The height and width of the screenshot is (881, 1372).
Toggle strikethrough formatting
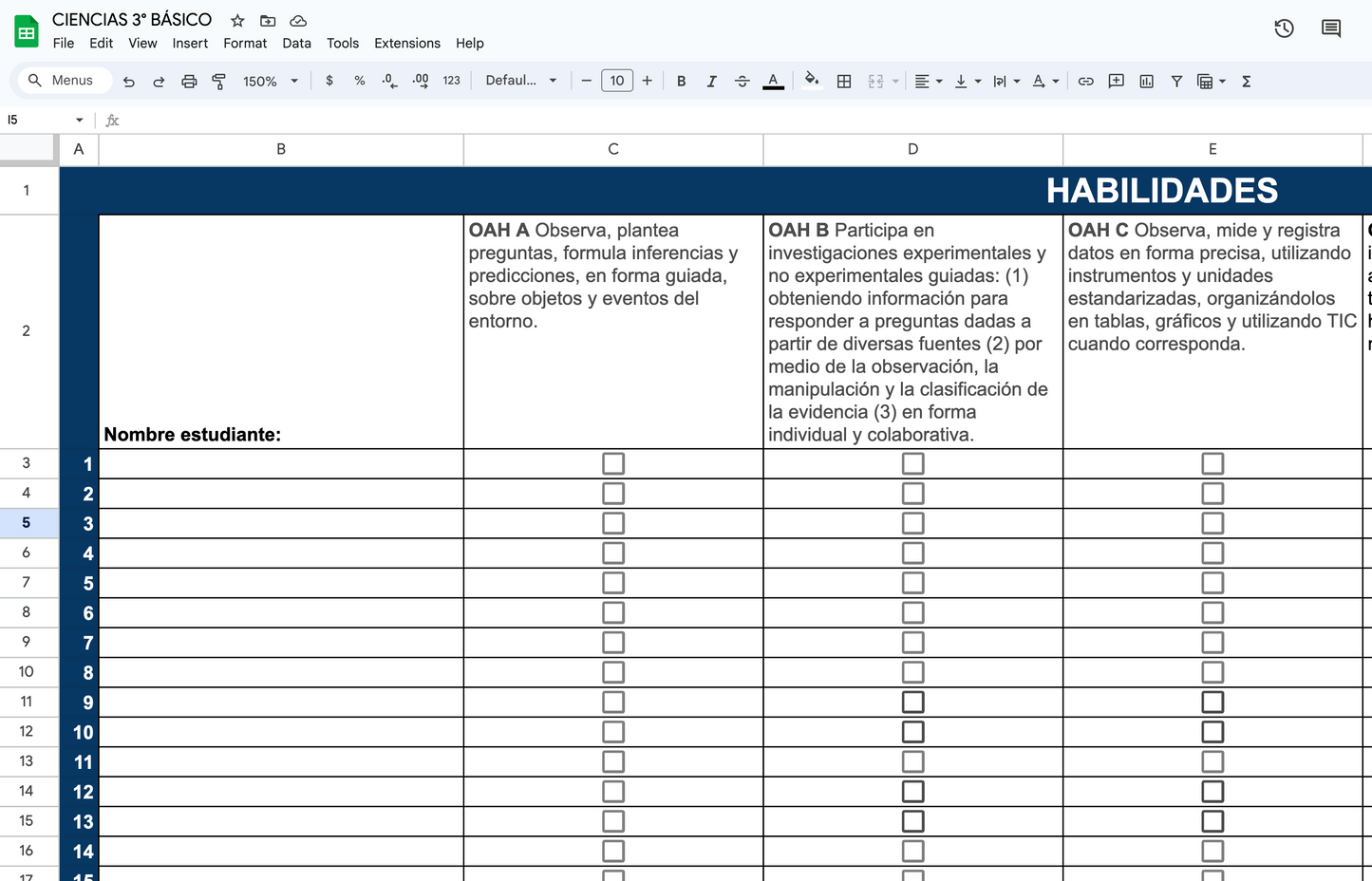pos(742,82)
